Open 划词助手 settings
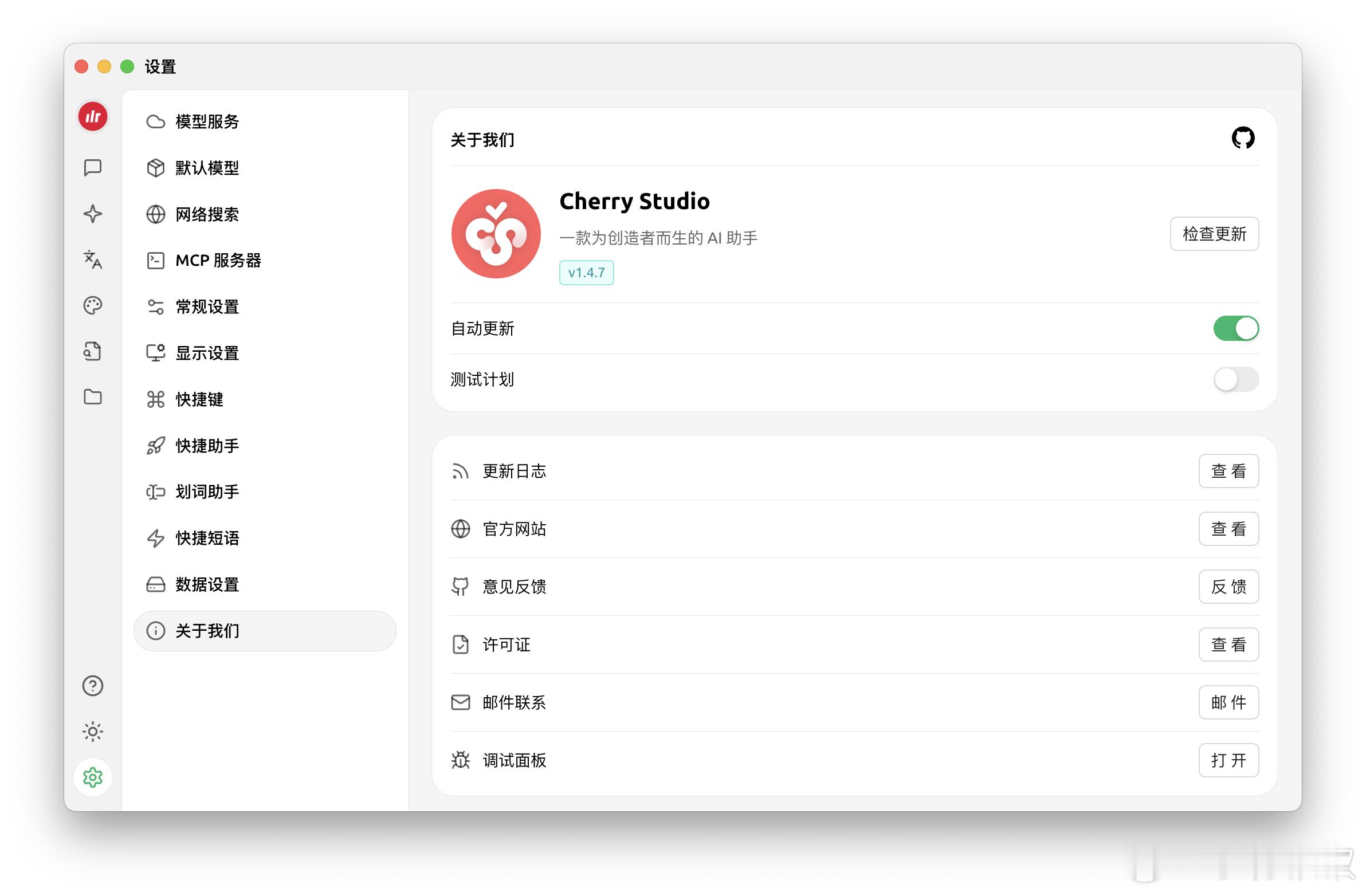 pos(265,492)
